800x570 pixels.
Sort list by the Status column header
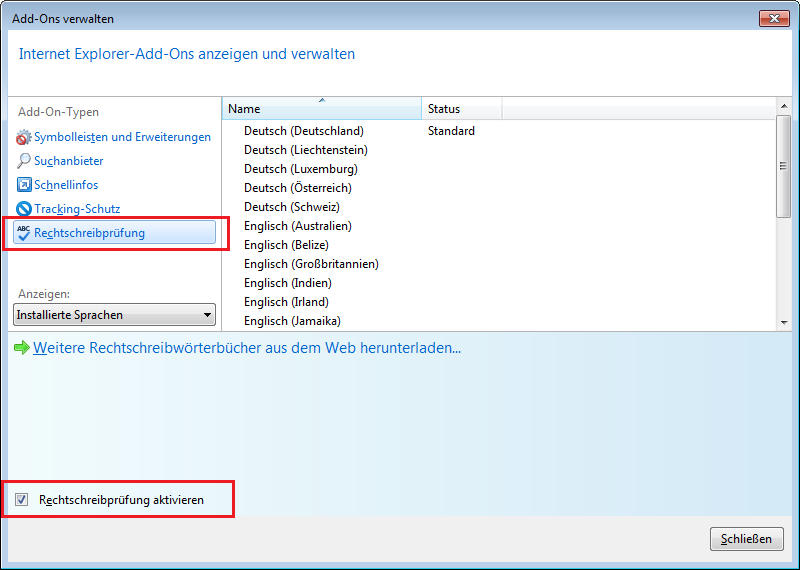(x=462, y=109)
